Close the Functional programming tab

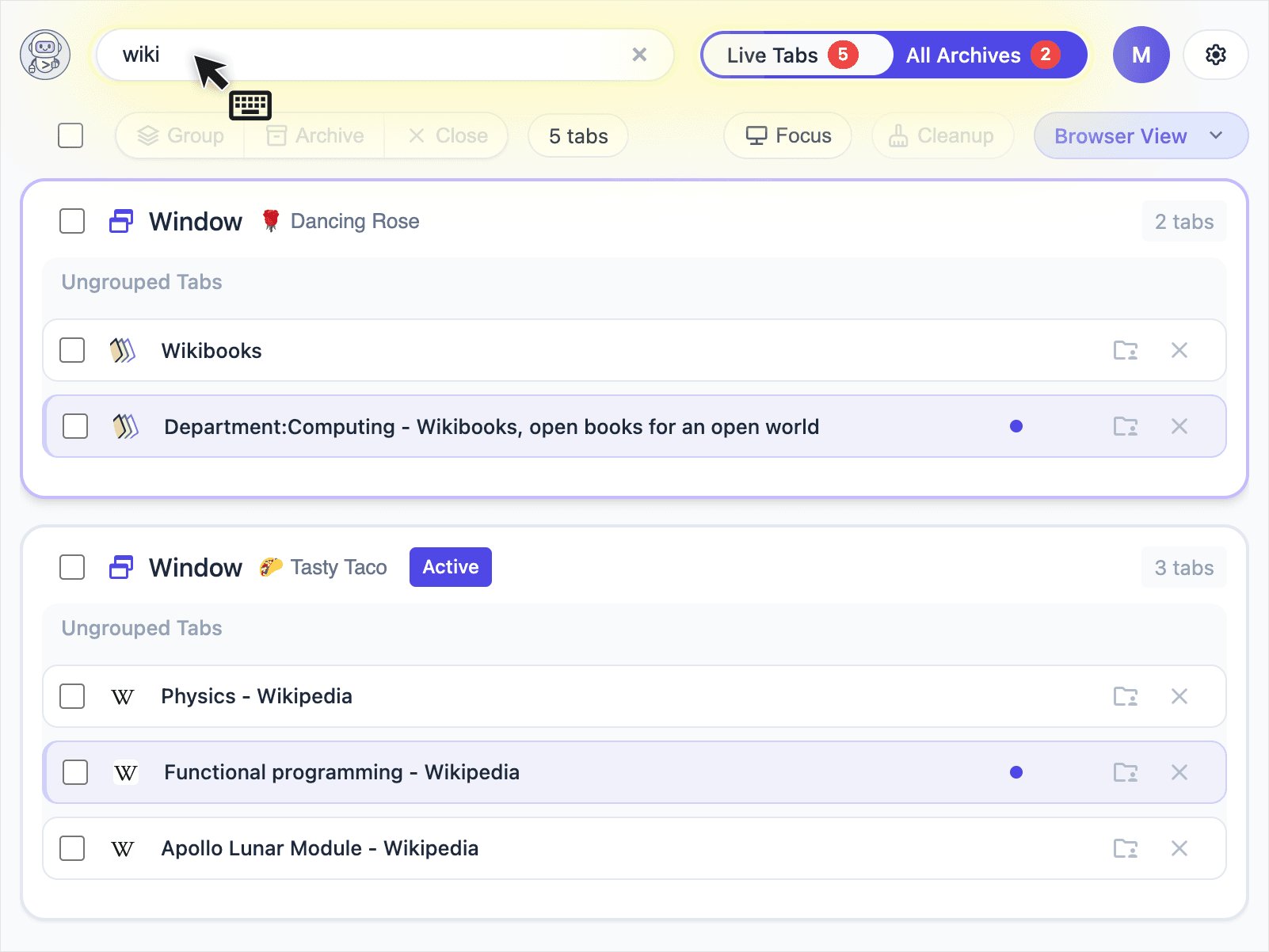pyautogui.click(x=1179, y=772)
